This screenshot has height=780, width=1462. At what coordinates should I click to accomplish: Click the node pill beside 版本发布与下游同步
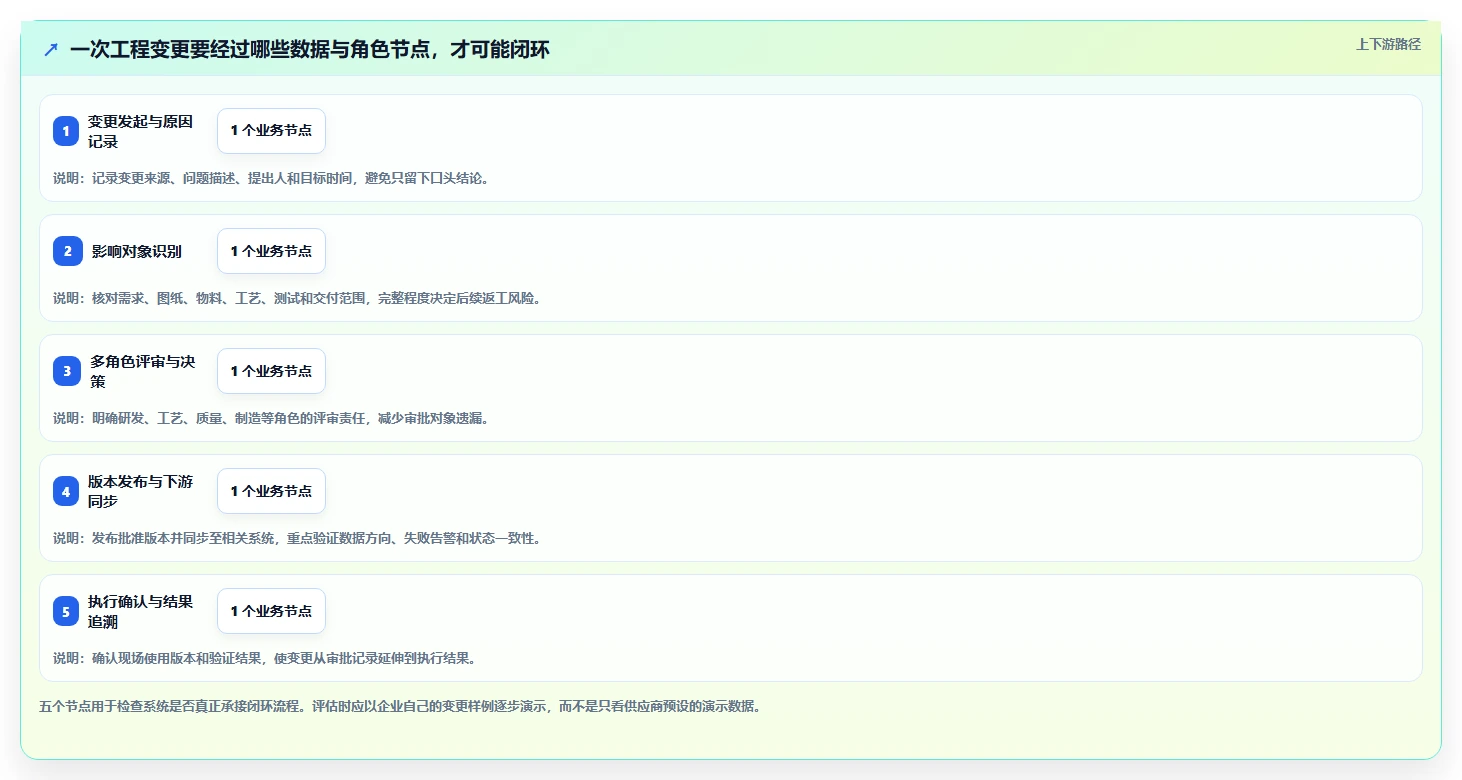[271, 491]
